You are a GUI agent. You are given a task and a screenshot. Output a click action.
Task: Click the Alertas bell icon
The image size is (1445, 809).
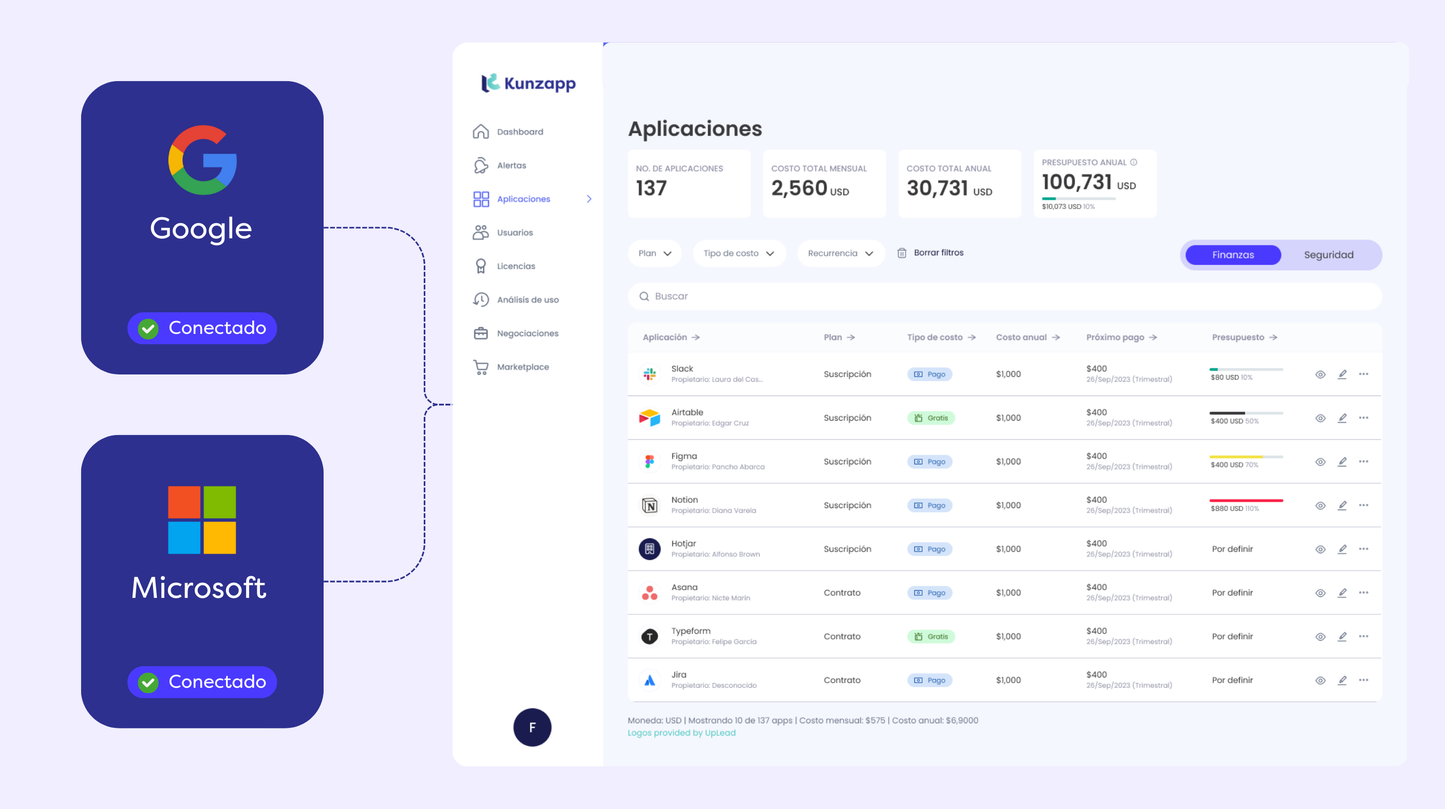pos(481,166)
